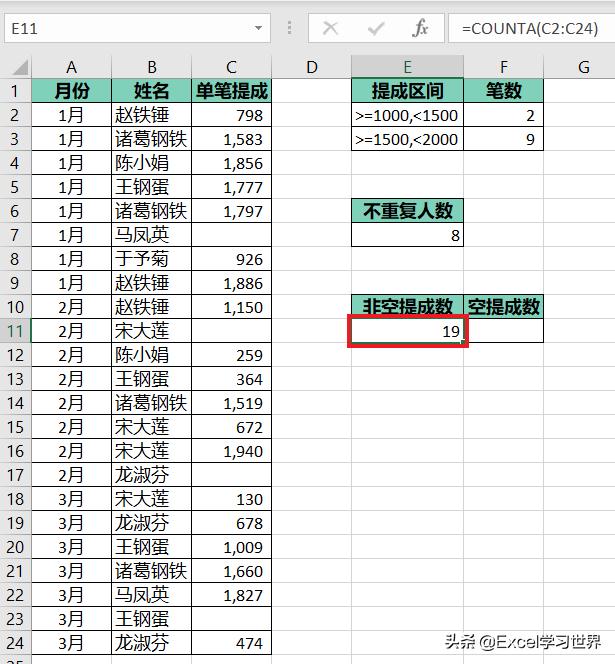Screen dimensions: 615x664
Task: Click the formula bar with =COUNTA(C2:C24)
Action: pyautogui.click(x=532, y=28)
